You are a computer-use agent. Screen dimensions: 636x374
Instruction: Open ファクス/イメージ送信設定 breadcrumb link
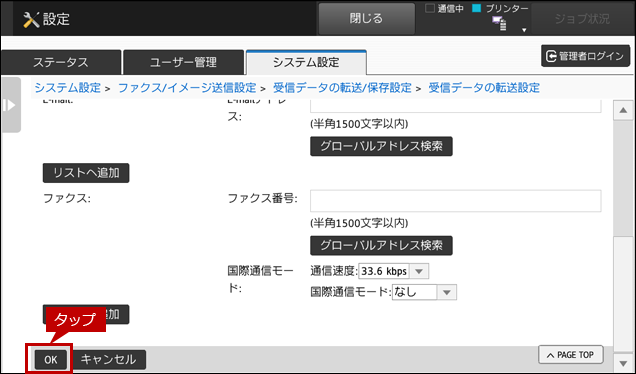pos(187,88)
